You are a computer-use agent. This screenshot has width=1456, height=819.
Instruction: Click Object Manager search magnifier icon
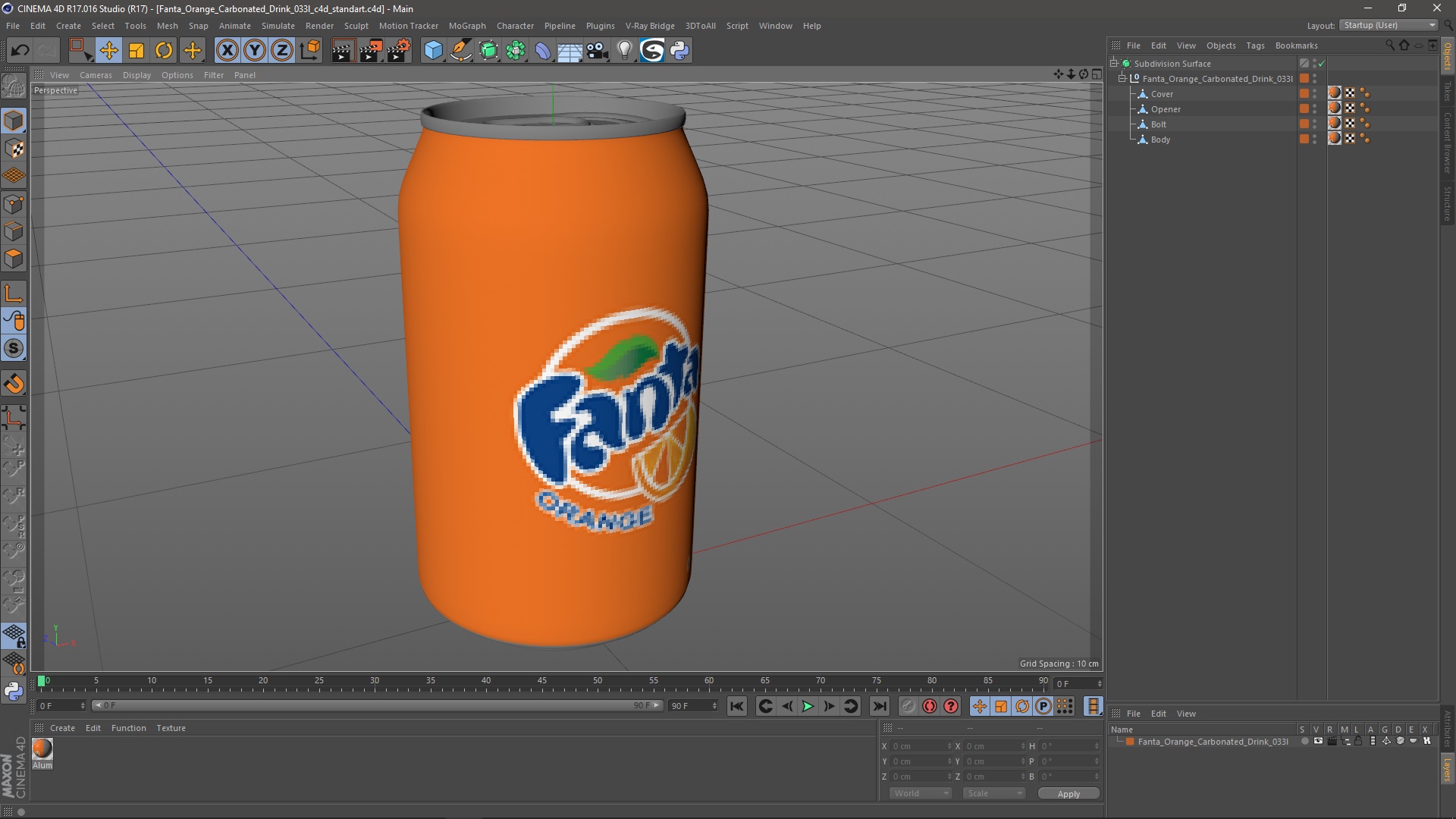pyautogui.click(x=1390, y=45)
